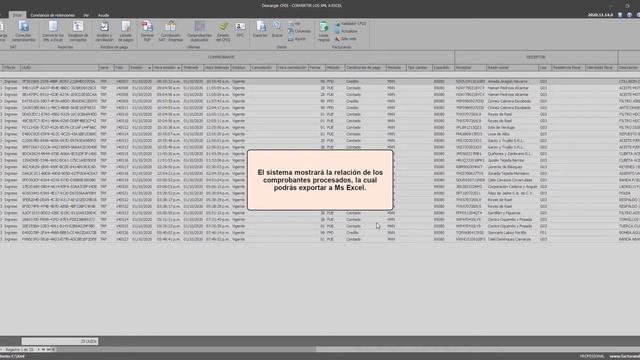Open Comprobantes duplicados utility
640x360 pixels.
[x=199, y=31]
